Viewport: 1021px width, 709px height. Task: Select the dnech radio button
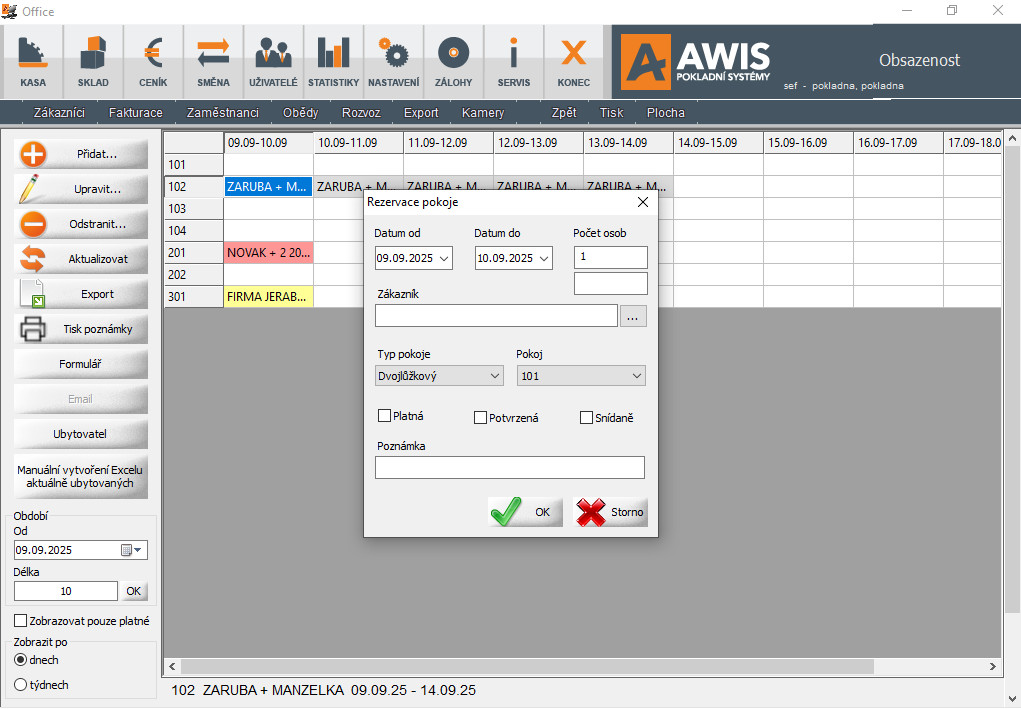point(20,660)
